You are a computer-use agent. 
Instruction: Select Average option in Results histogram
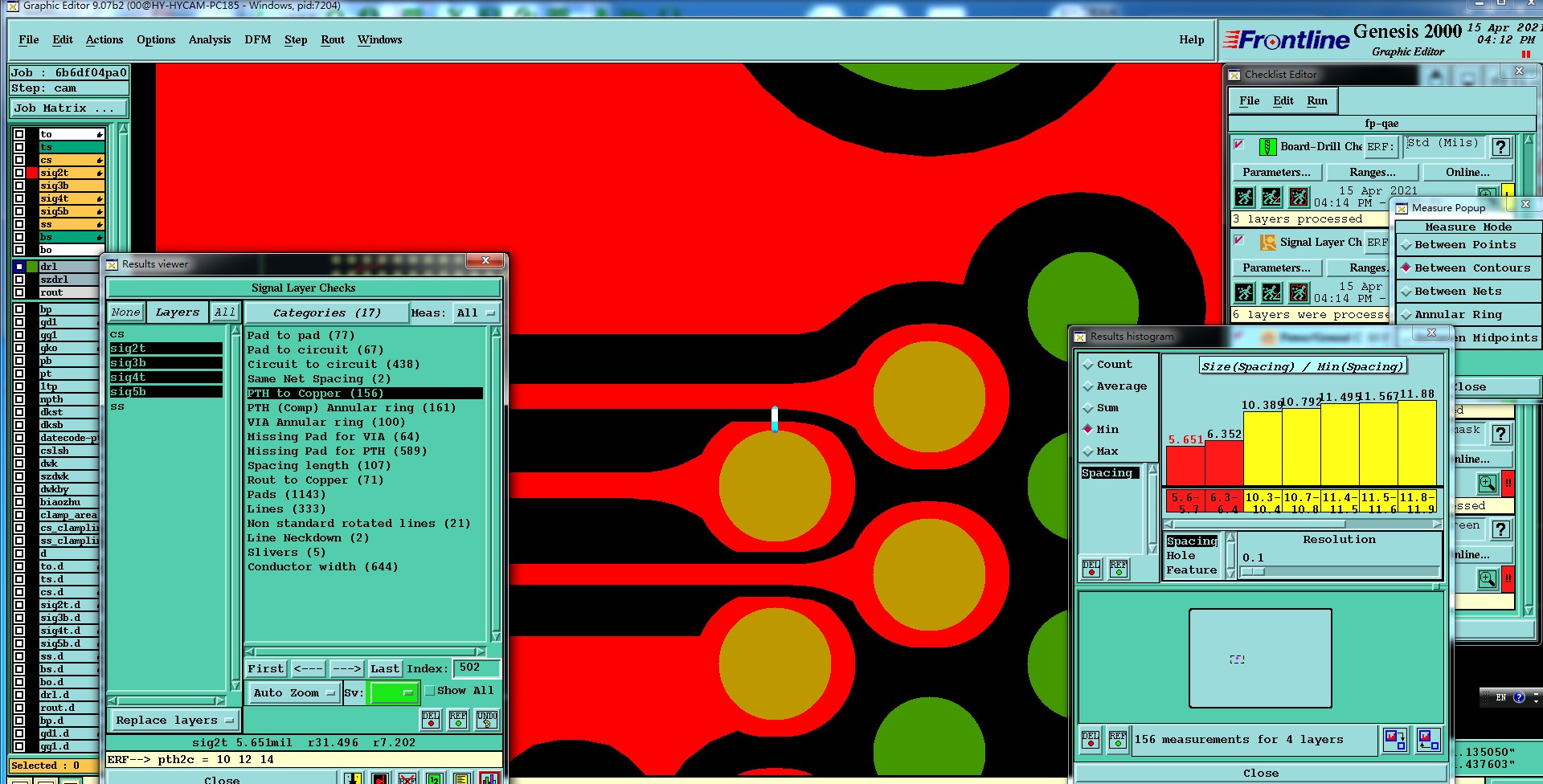point(1115,386)
